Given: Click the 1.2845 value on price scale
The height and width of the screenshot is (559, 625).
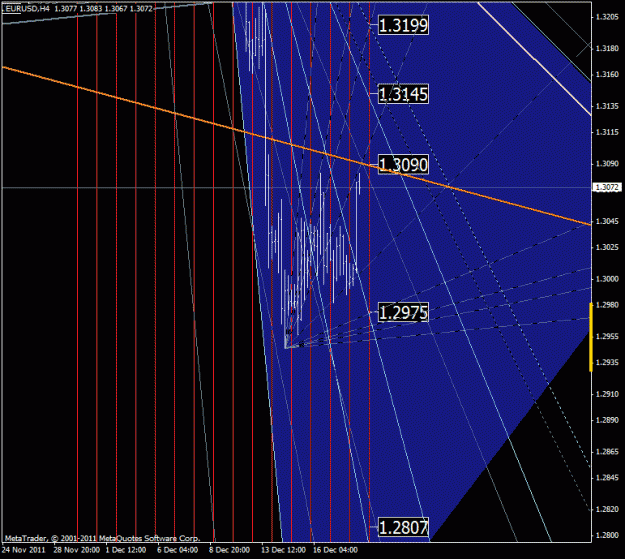Looking at the screenshot, I should 607,477.
